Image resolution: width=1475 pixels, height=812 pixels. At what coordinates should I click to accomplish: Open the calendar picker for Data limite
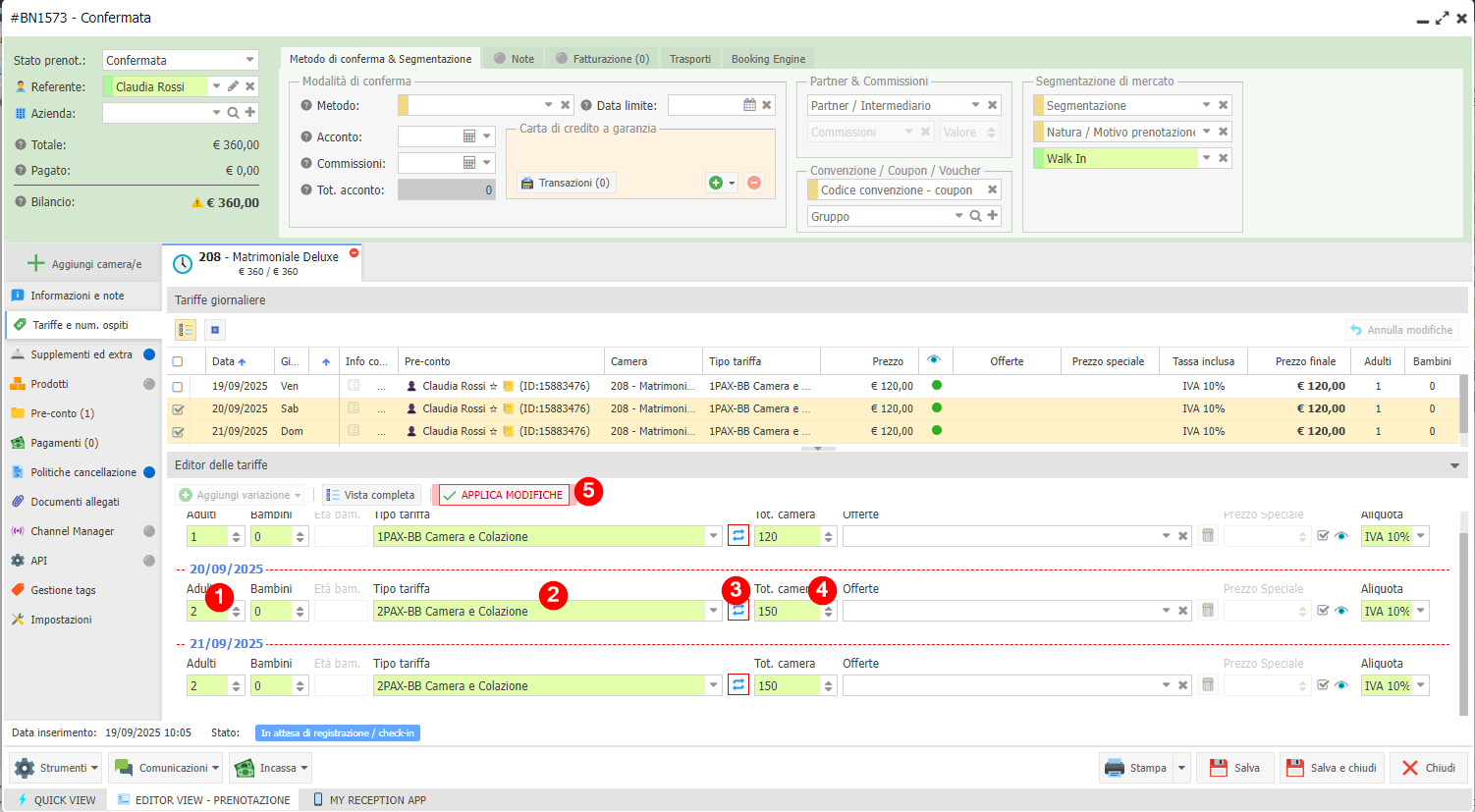pos(750,105)
